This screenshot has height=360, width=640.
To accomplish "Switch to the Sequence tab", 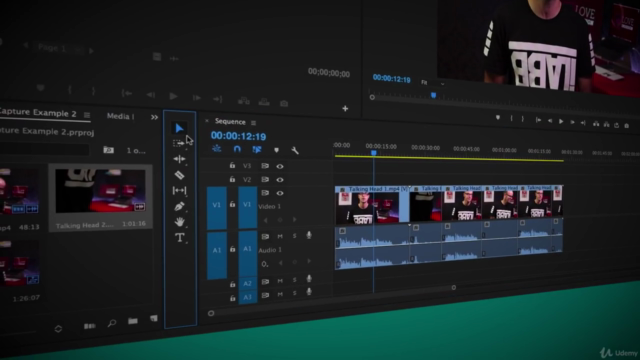I will coord(230,122).
